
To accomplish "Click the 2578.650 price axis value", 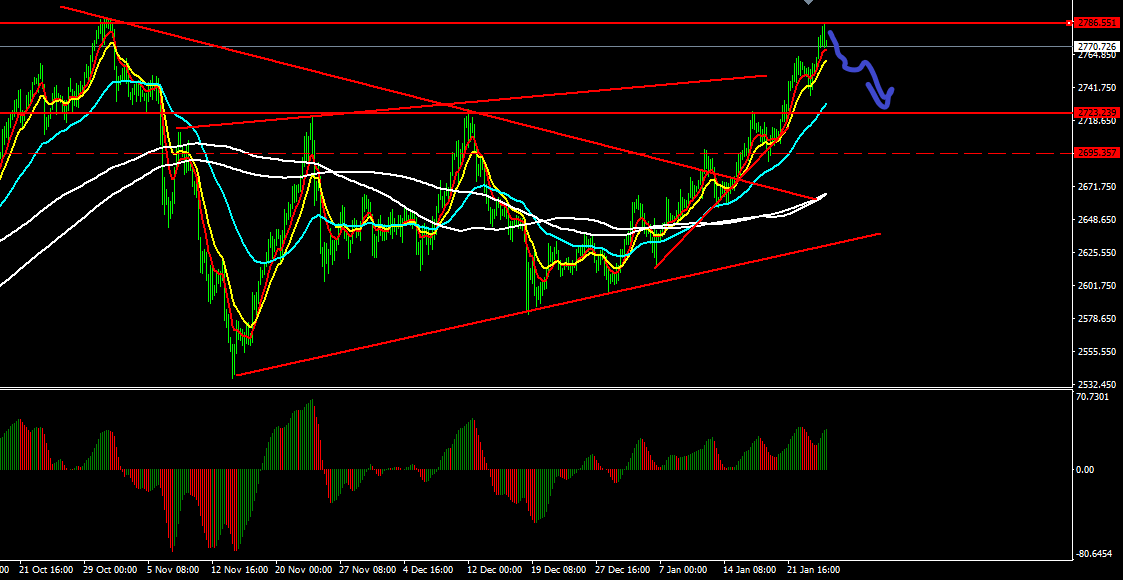I will pyautogui.click(x=1097, y=318).
